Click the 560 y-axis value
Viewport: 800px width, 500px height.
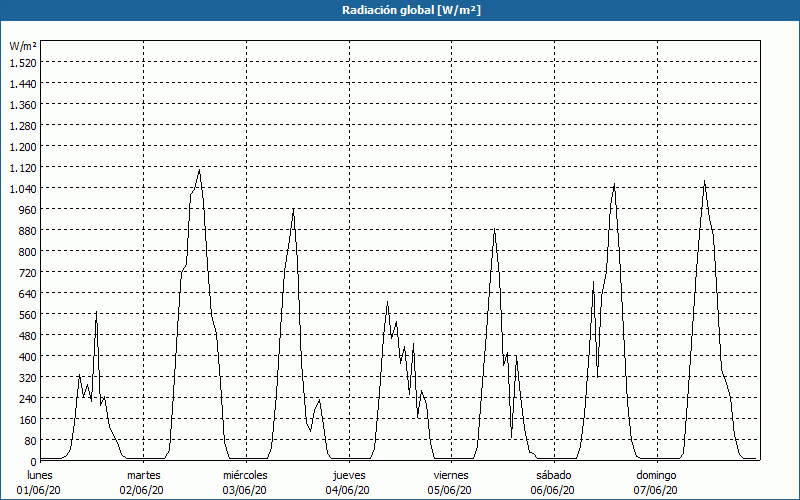click(27, 315)
